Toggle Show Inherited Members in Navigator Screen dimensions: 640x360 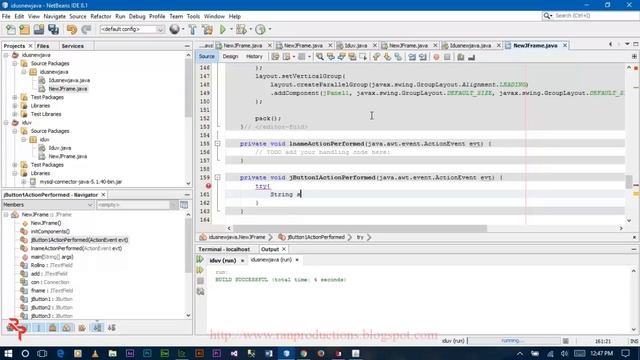click(x=11, y=327)
